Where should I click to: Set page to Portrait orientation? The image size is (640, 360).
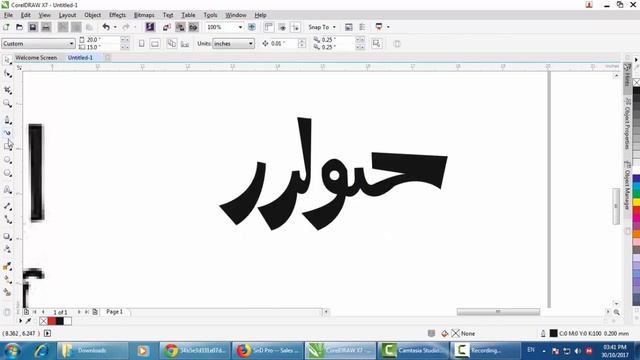coord(142,44)
